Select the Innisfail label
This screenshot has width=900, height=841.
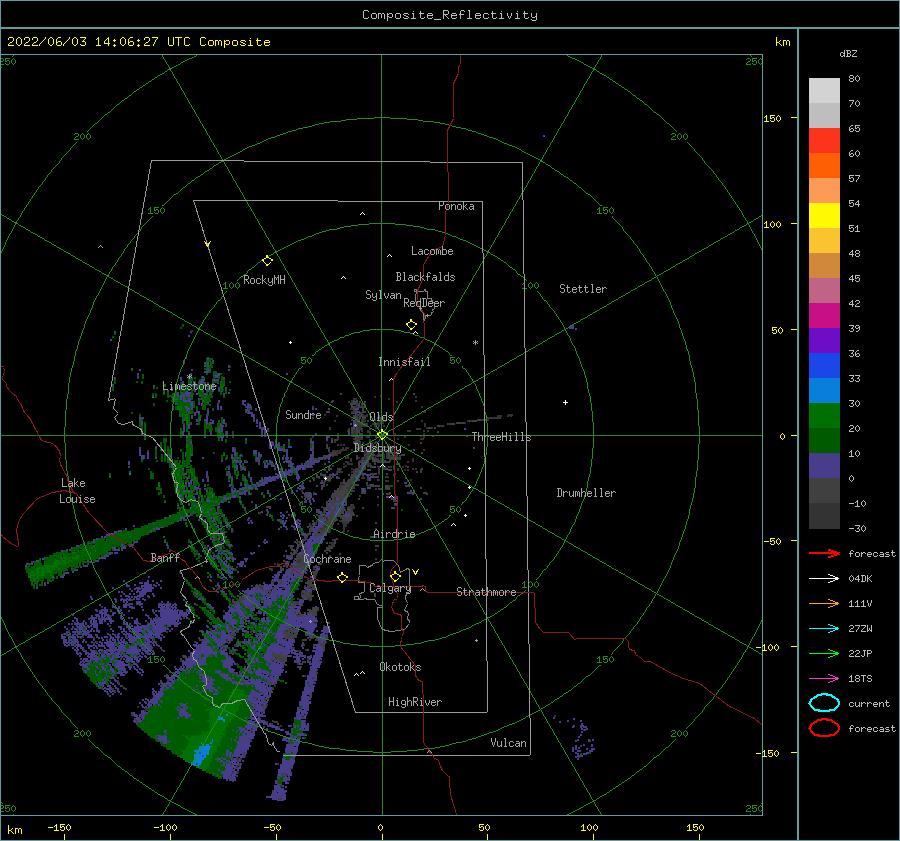click(x=404, y=362)
